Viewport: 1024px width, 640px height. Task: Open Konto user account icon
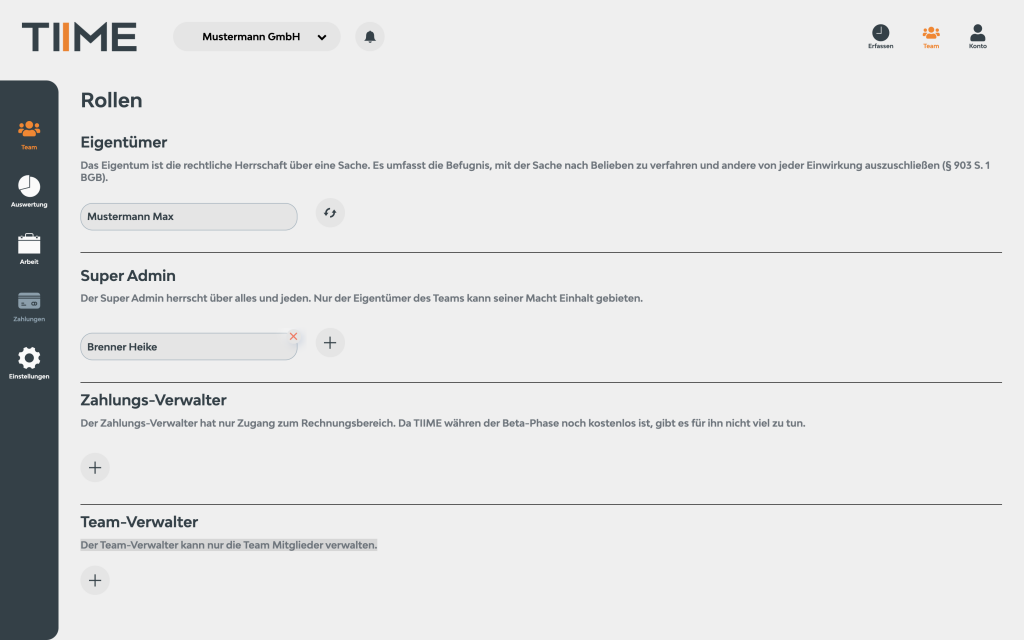(978, 37)
